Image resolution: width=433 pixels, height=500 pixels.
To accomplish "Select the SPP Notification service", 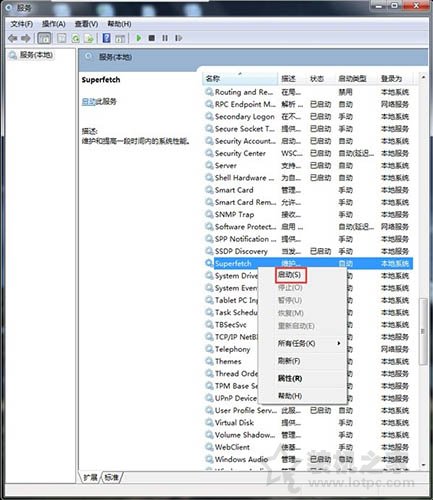I will coord(308,239).
